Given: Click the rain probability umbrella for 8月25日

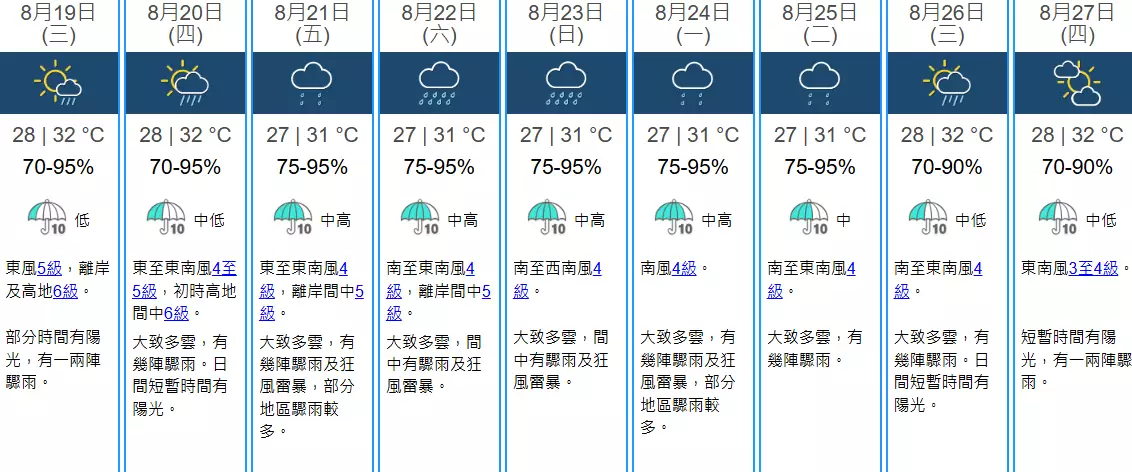Looking at the screenshot, I should coord(809,218).
